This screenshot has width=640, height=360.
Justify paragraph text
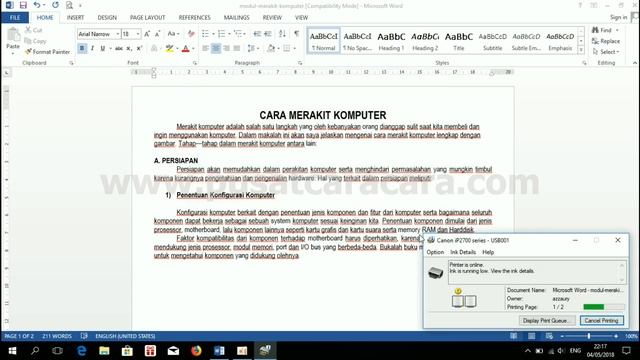[x=237, y=48]
